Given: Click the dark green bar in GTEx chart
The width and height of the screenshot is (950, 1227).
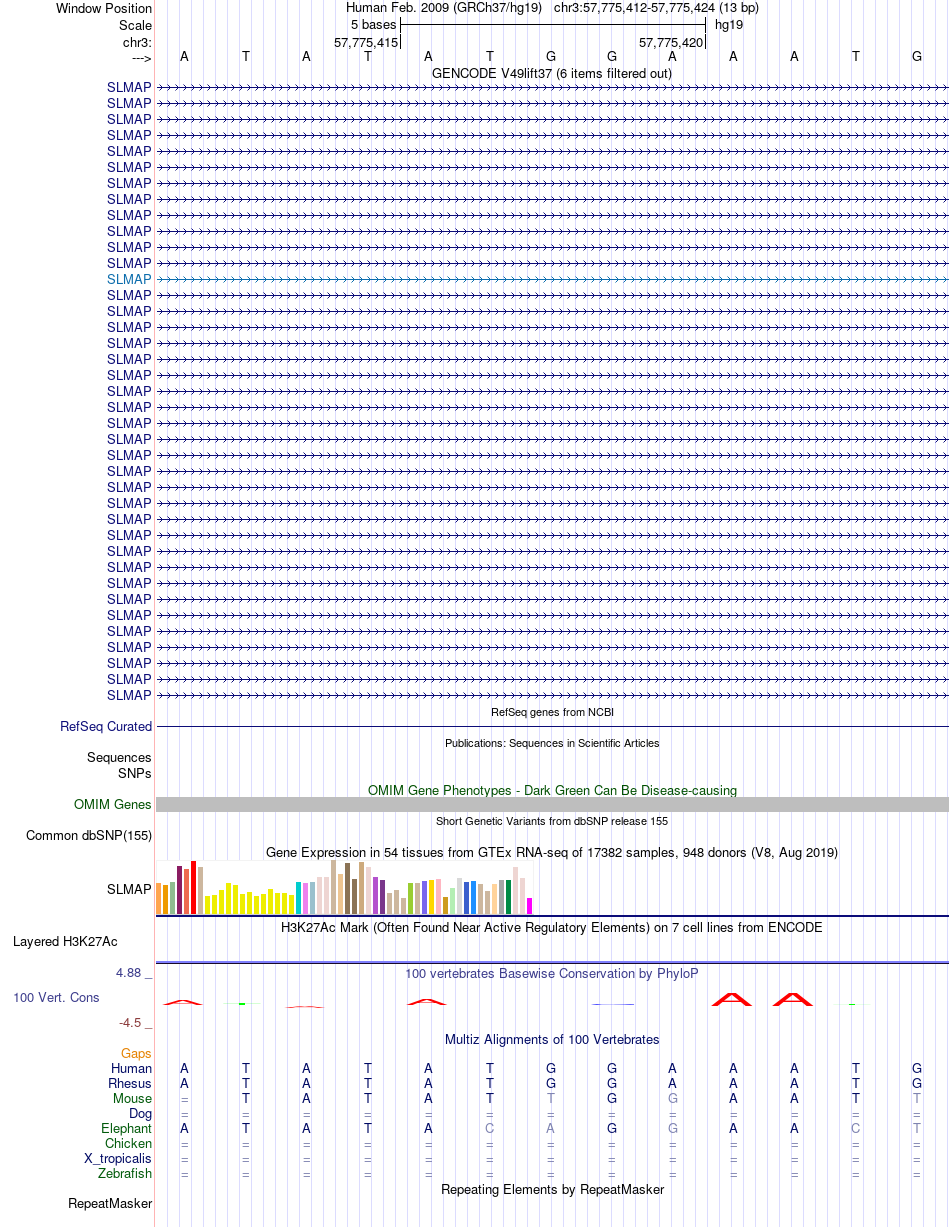Looking at the screenshot, I should pyautogui.click(x=509, y=897).
